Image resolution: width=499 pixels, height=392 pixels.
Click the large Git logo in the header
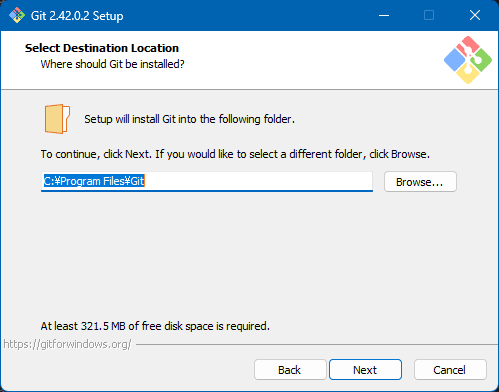click(x=468, y=60)
